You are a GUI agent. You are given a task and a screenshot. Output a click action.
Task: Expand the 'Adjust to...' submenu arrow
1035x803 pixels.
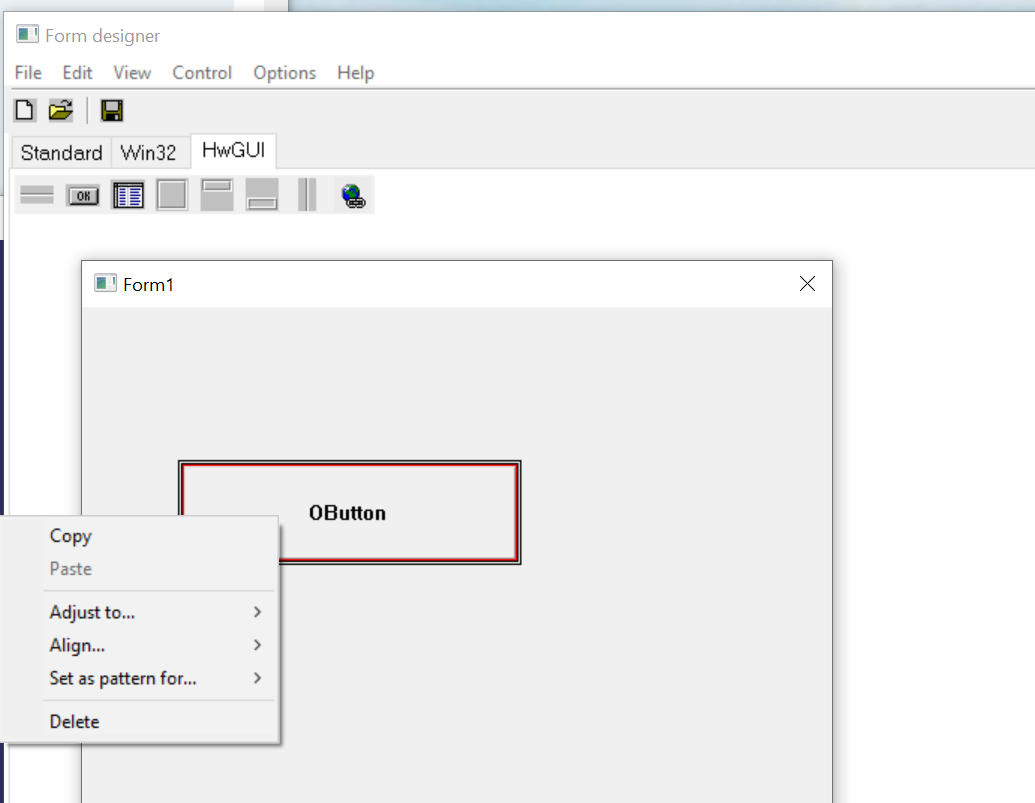click(x=257, y=612)
